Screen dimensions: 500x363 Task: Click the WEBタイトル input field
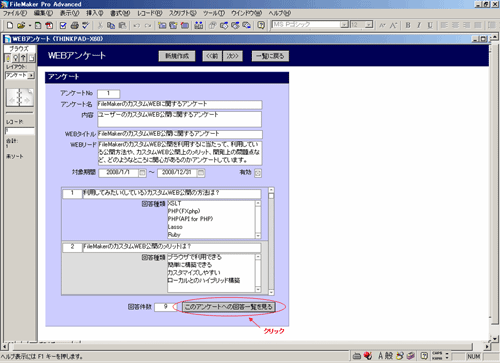[x=180, y=134]
